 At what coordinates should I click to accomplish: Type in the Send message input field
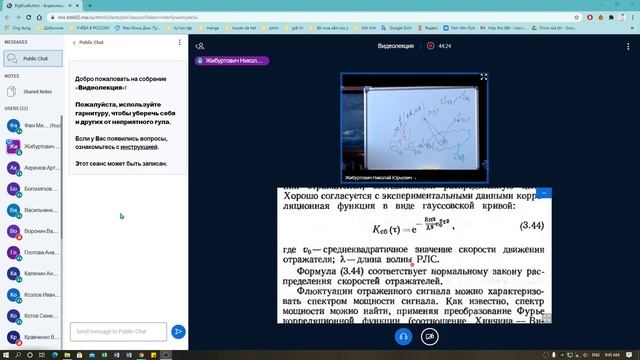118,331
